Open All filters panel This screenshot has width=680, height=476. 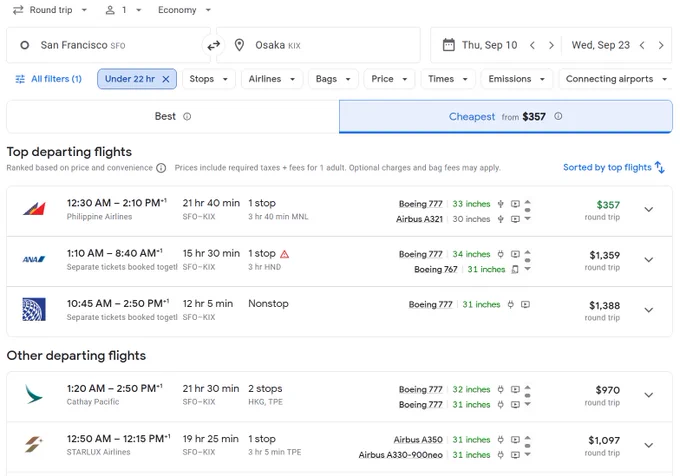(x=49, y=79)
